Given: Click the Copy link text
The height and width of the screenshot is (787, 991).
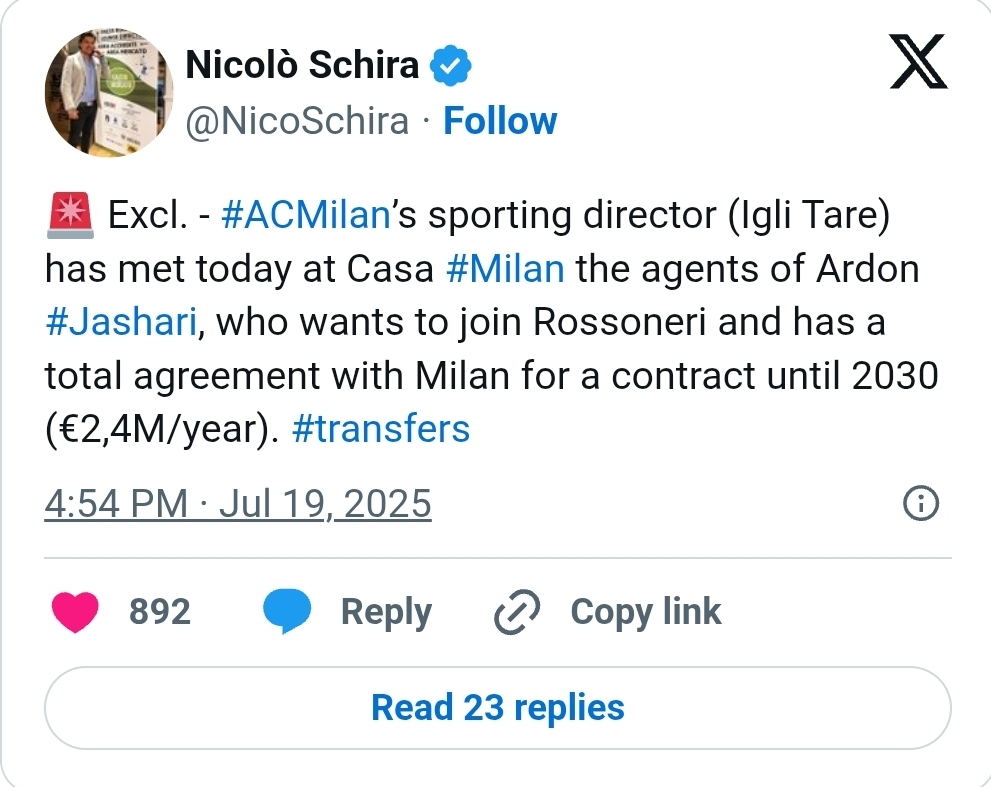Looking at the screenshot, I should [646, 612].
